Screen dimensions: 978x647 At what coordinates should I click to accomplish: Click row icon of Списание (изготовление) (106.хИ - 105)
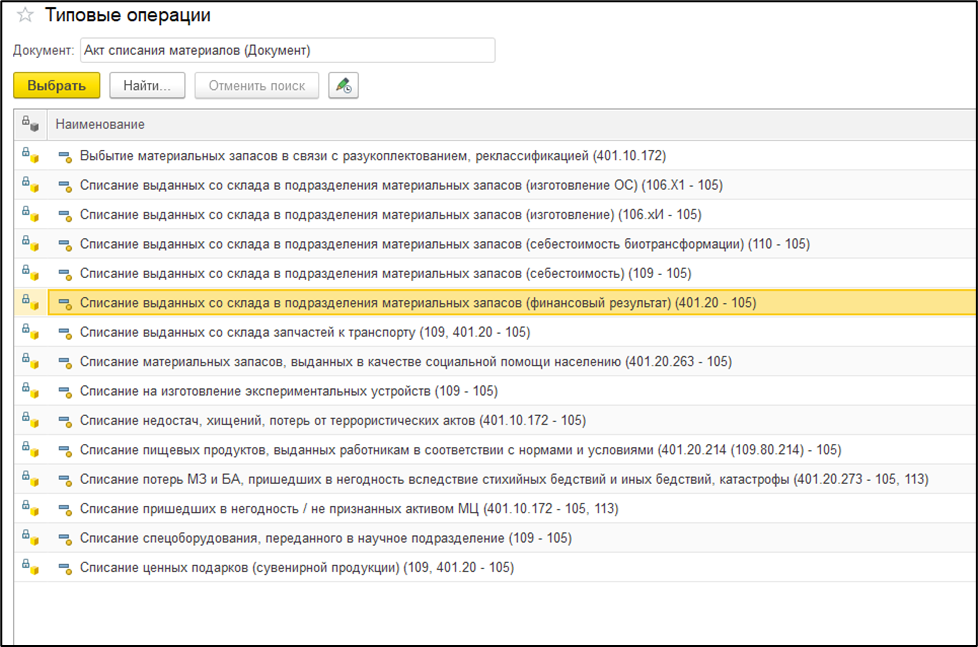[65, 215]
